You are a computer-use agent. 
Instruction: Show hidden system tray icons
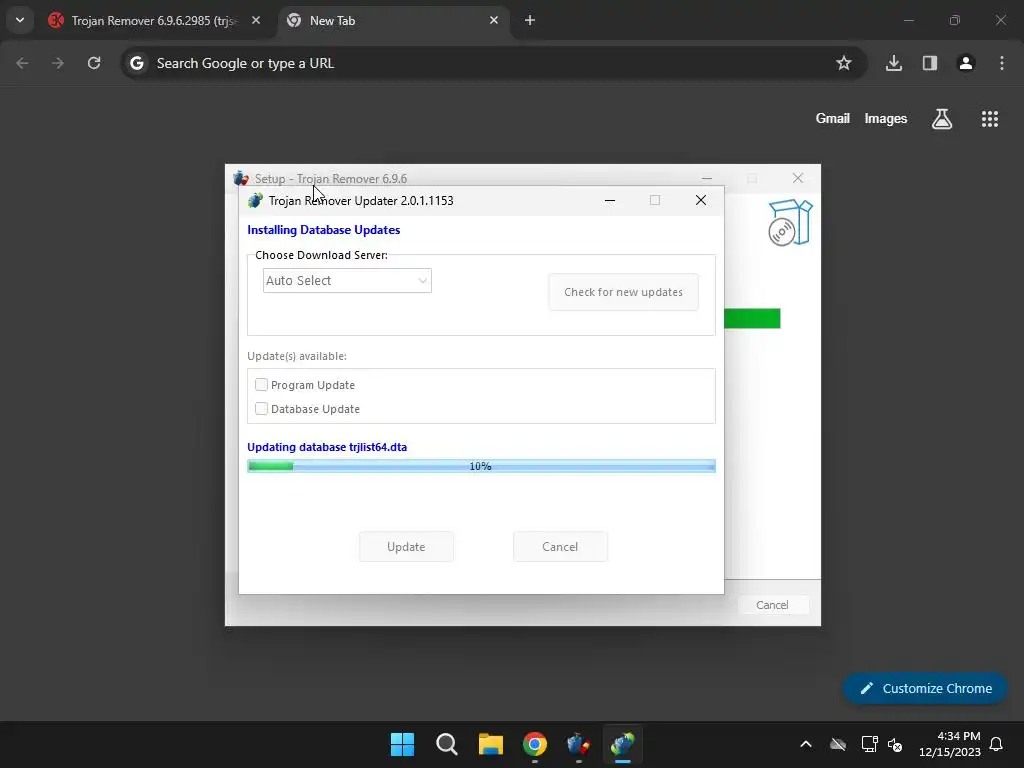click(x=806, y=744)
